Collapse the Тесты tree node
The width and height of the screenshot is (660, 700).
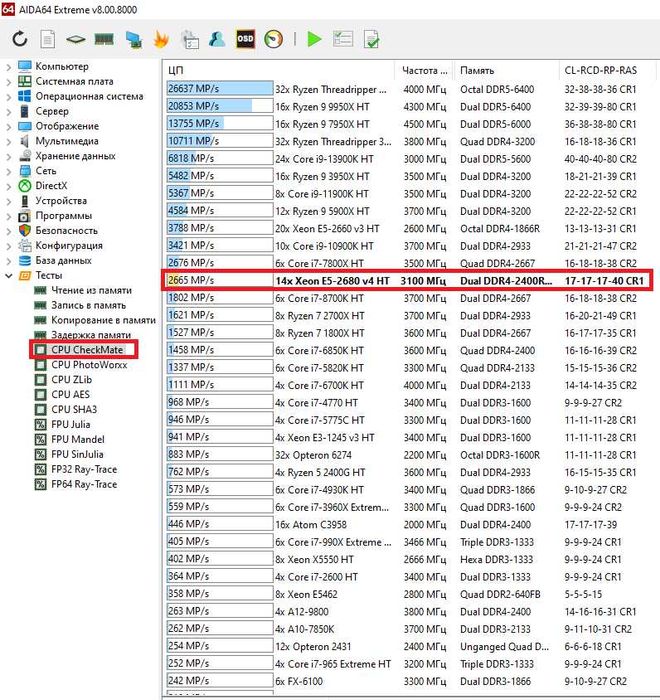[x=8, y=276]
